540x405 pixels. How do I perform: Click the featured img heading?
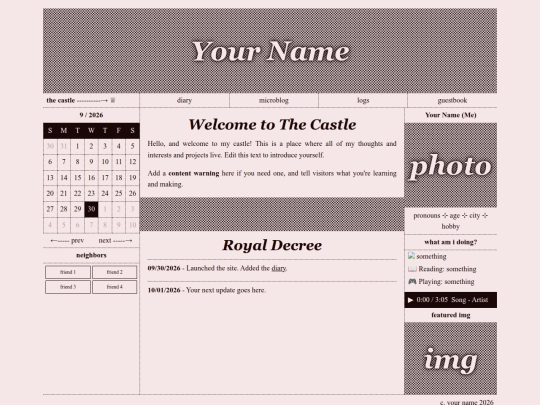point(450,315)
